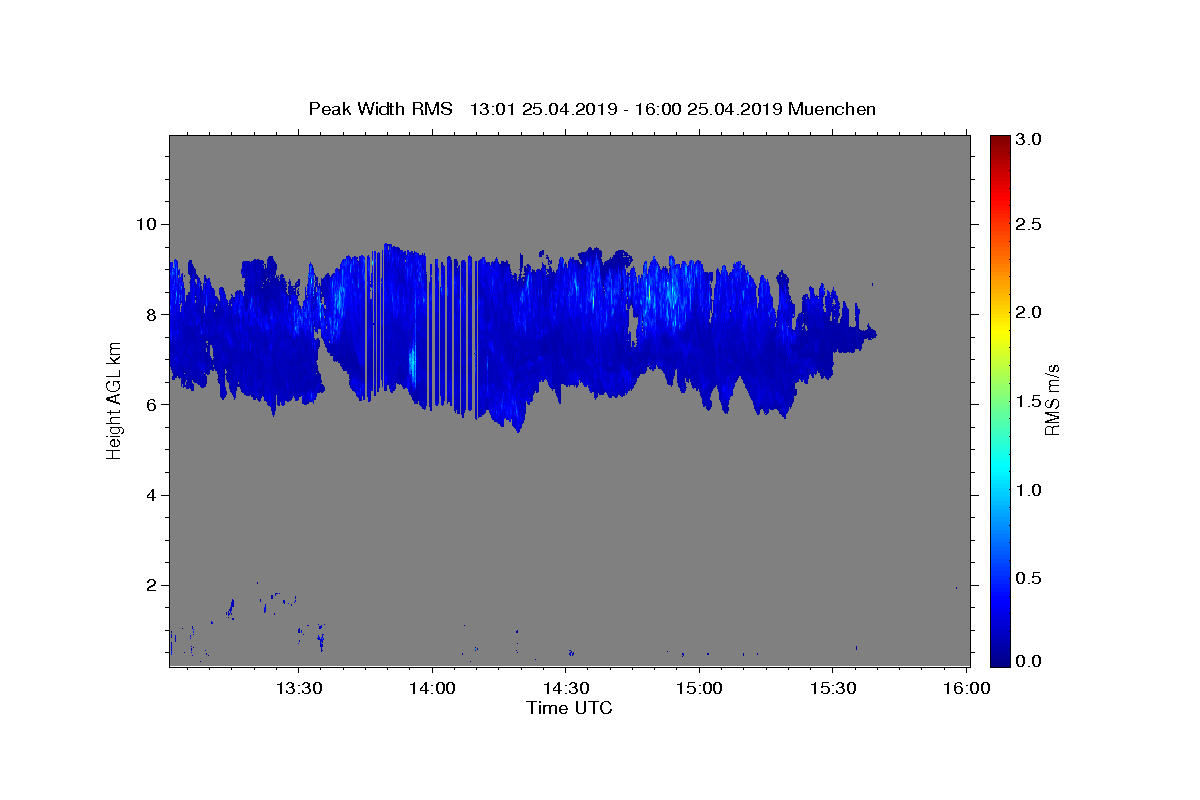
Task: Click the 14:30 time axis label
Action: coord(565,688)
